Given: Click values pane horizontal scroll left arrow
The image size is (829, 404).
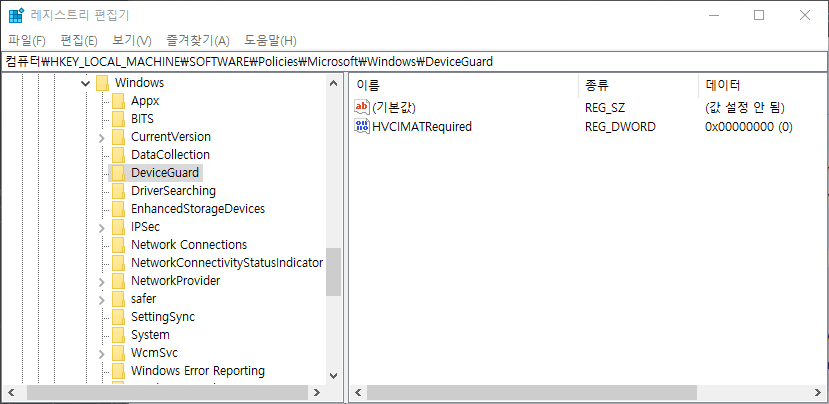Looking at the screenshot, I should click(x=358, y=392).
